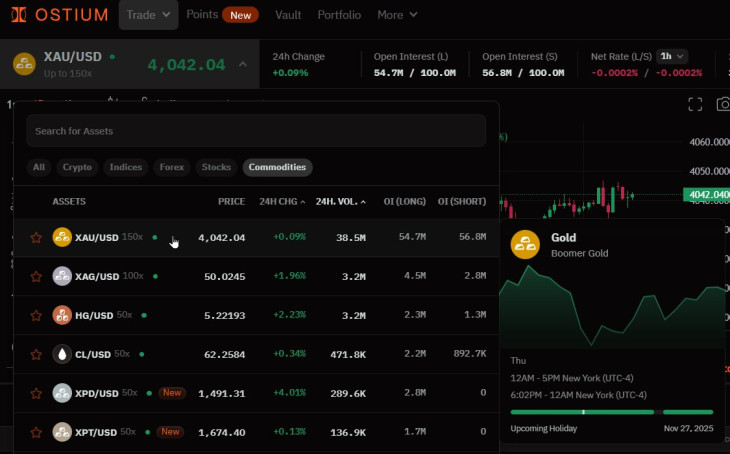
Task: Click the market hours progress bar
Action: coord(611,411)
